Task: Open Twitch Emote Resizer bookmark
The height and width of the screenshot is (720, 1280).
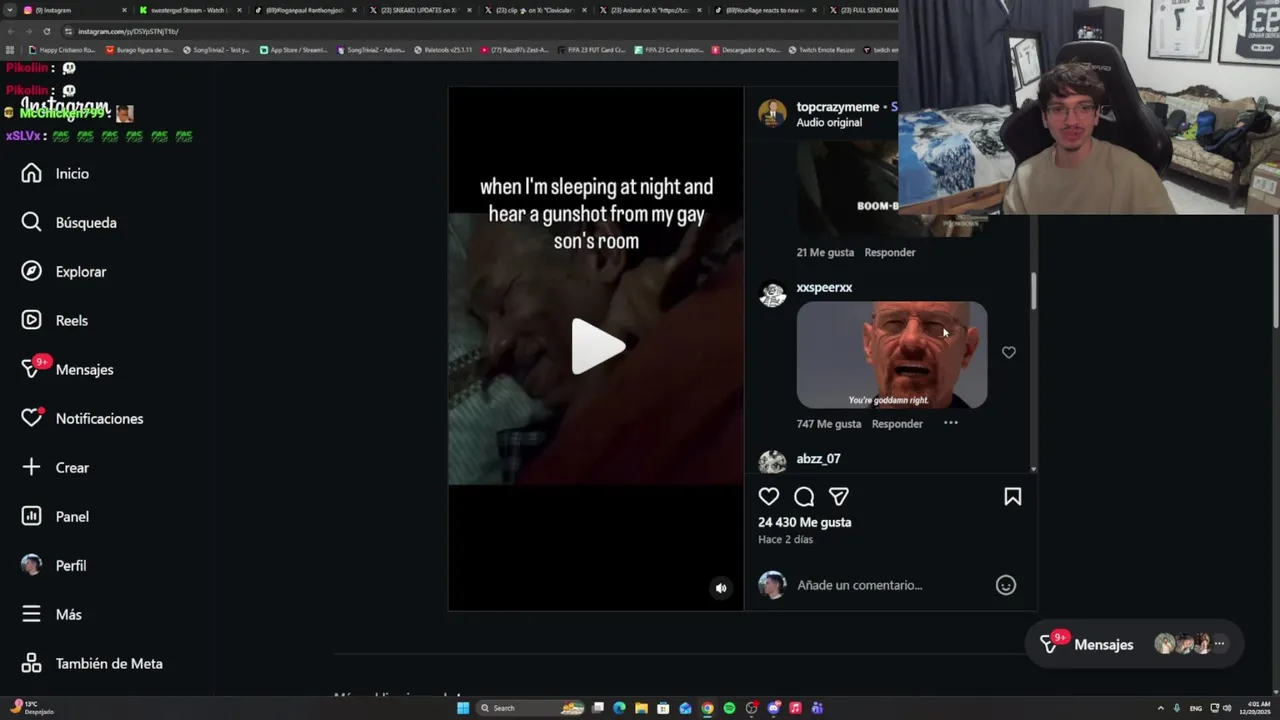Action: point(821,50)
